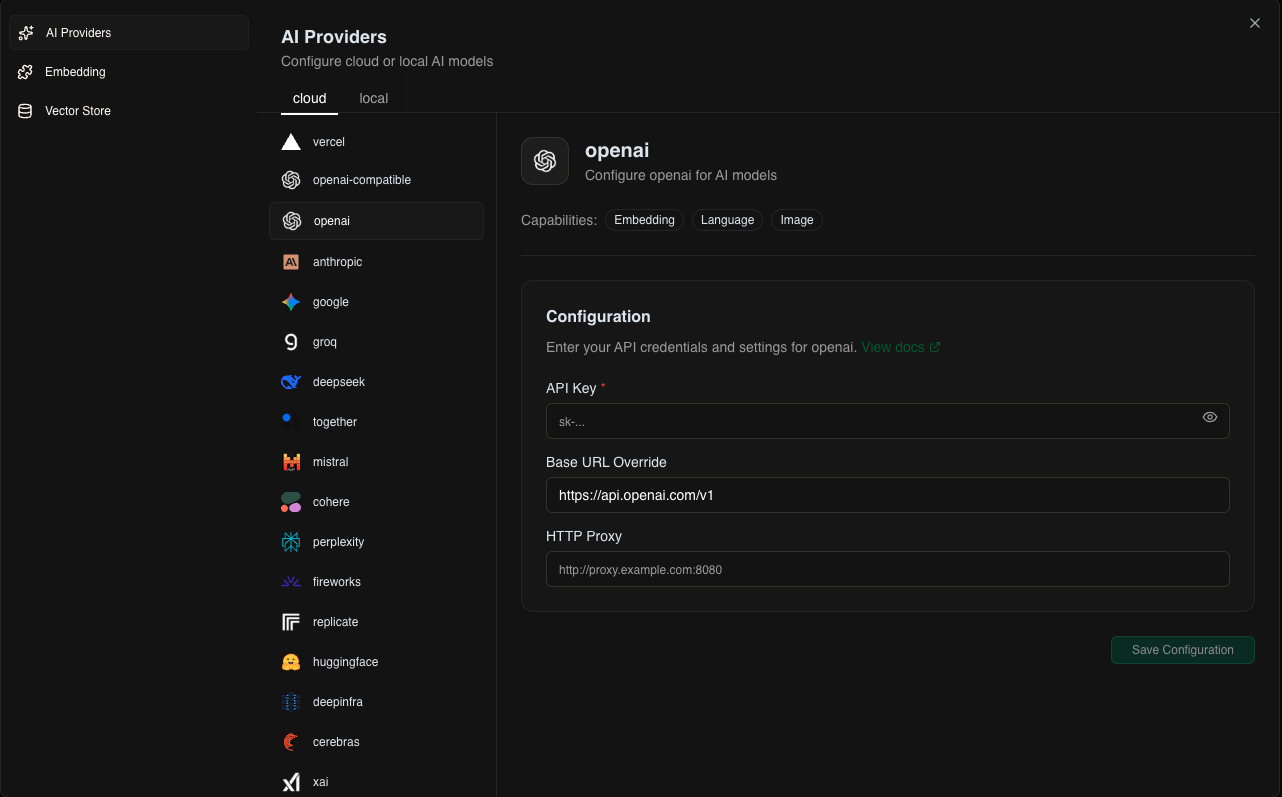This screenshot has height=797, width=1282.
Task: Select the openai provider list icon
Action: (x=292, y=221)
